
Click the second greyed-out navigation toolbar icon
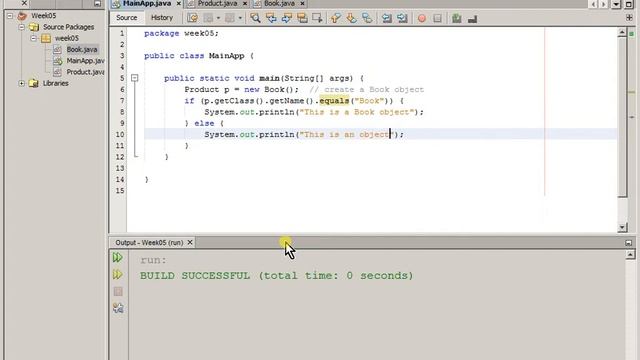coord(230,18)
